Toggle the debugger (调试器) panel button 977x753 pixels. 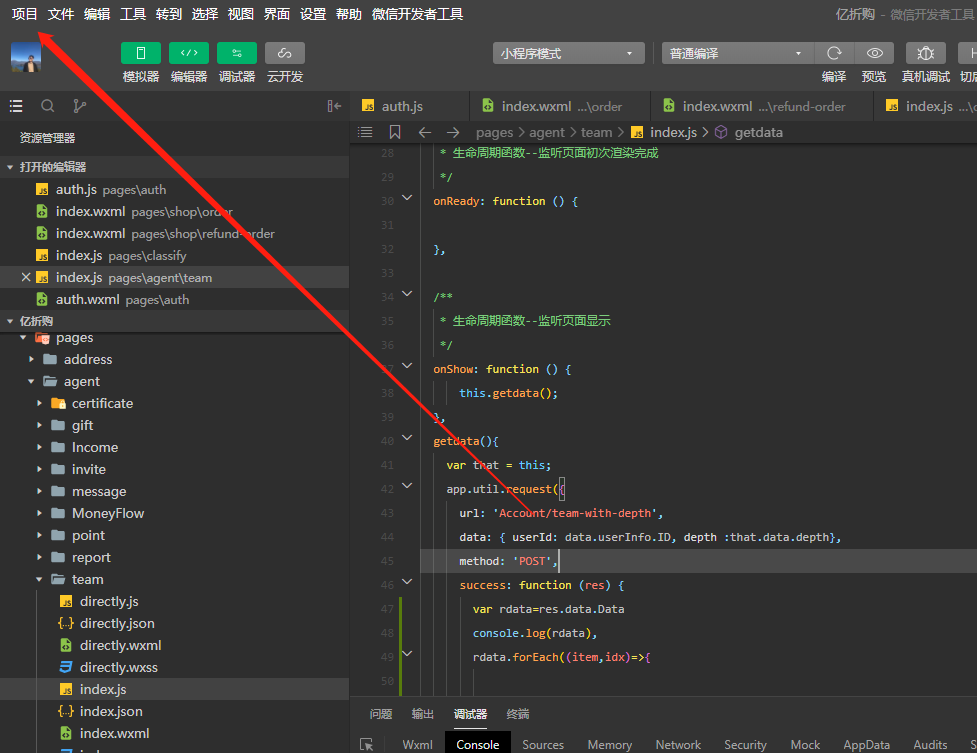click(237, 53)
